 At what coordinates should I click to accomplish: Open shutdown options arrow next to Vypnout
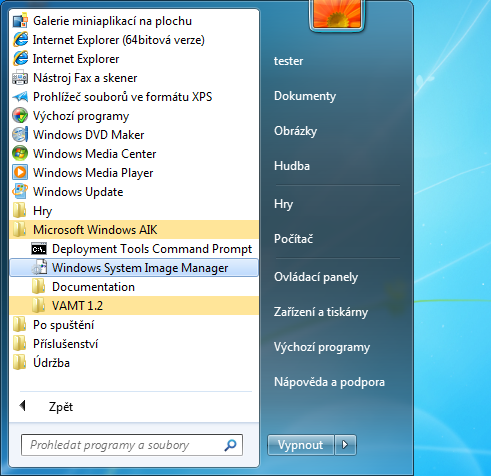[345, 445]
